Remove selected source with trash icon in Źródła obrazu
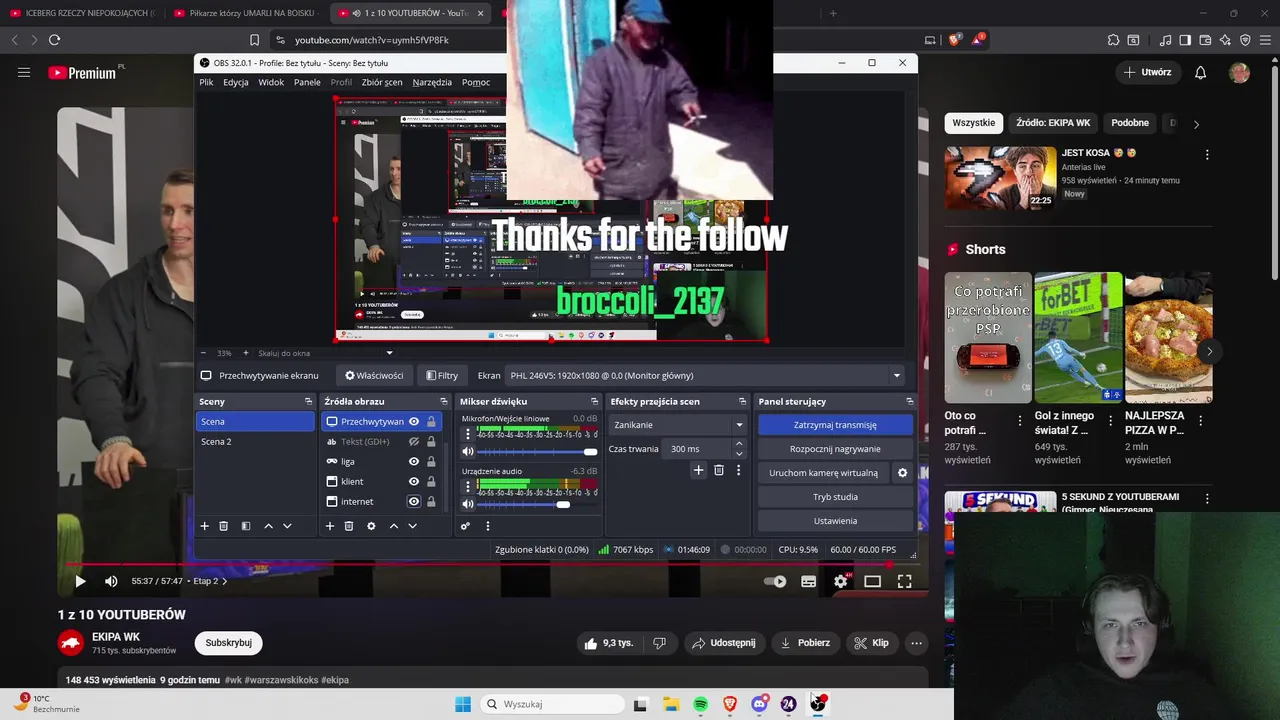This screenshot has width=1280, height=720. pos(349,526)
